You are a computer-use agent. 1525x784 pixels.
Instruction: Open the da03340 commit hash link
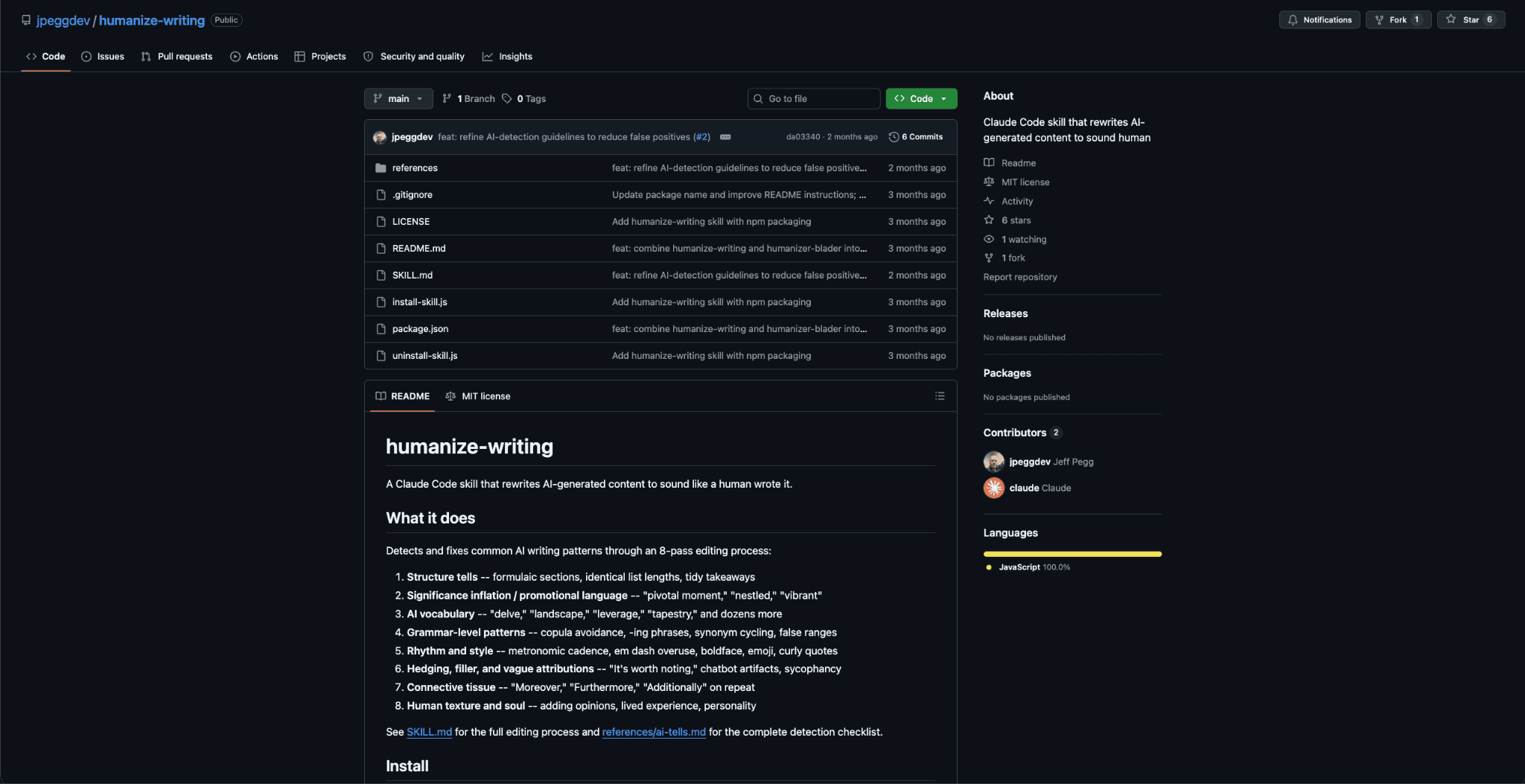pyautogui.click(x=803, y=137)
